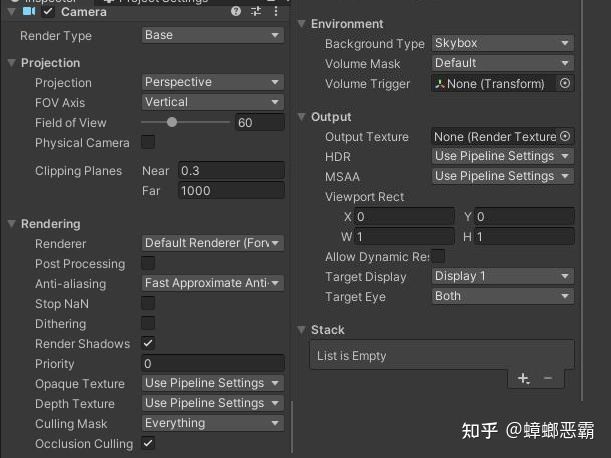Disable Render Shadows checkbox
This screenshot has width=611, height=458.
[x=148, y=343]
